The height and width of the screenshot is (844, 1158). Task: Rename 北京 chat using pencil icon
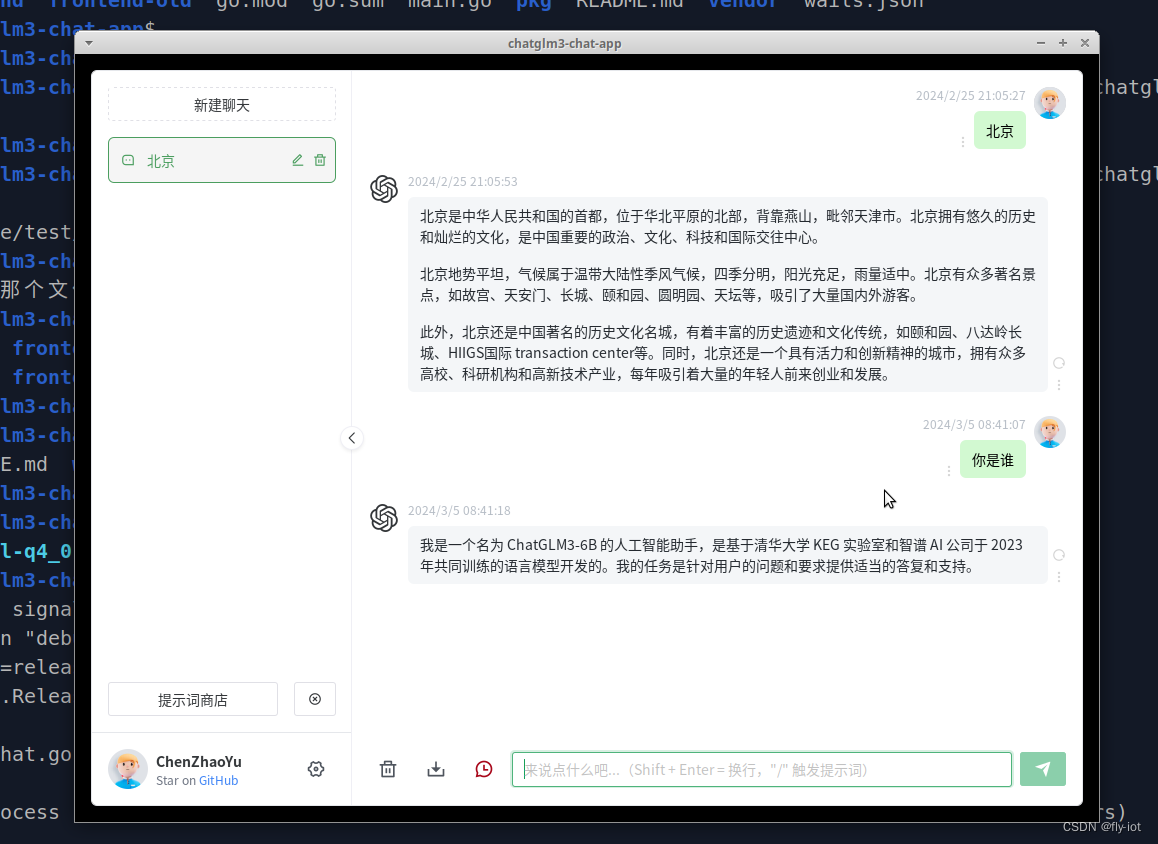[297, 159]
